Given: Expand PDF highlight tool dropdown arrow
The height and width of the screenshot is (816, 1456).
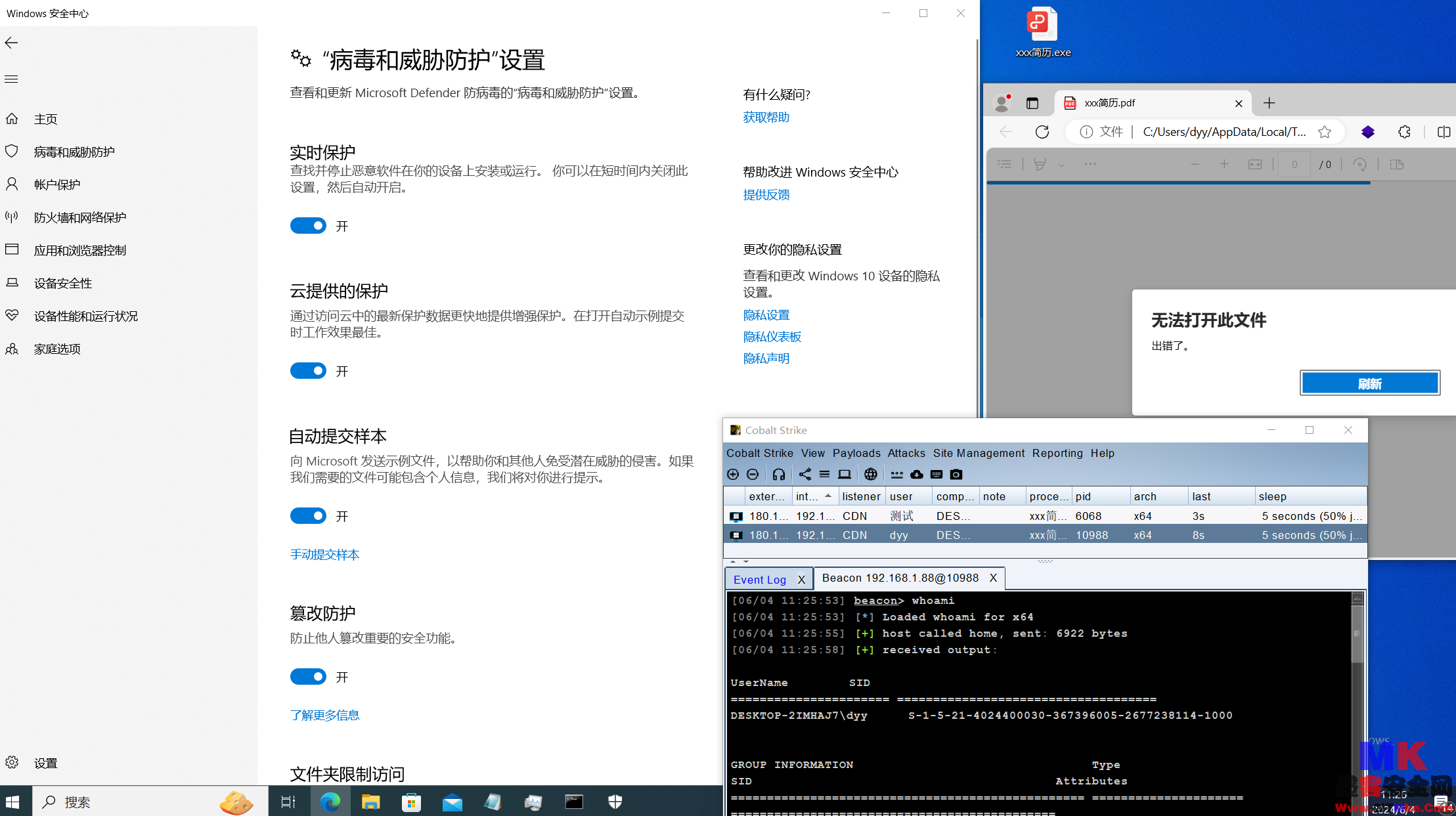Looking at the screenshot, I should (x=1061, y=165).
